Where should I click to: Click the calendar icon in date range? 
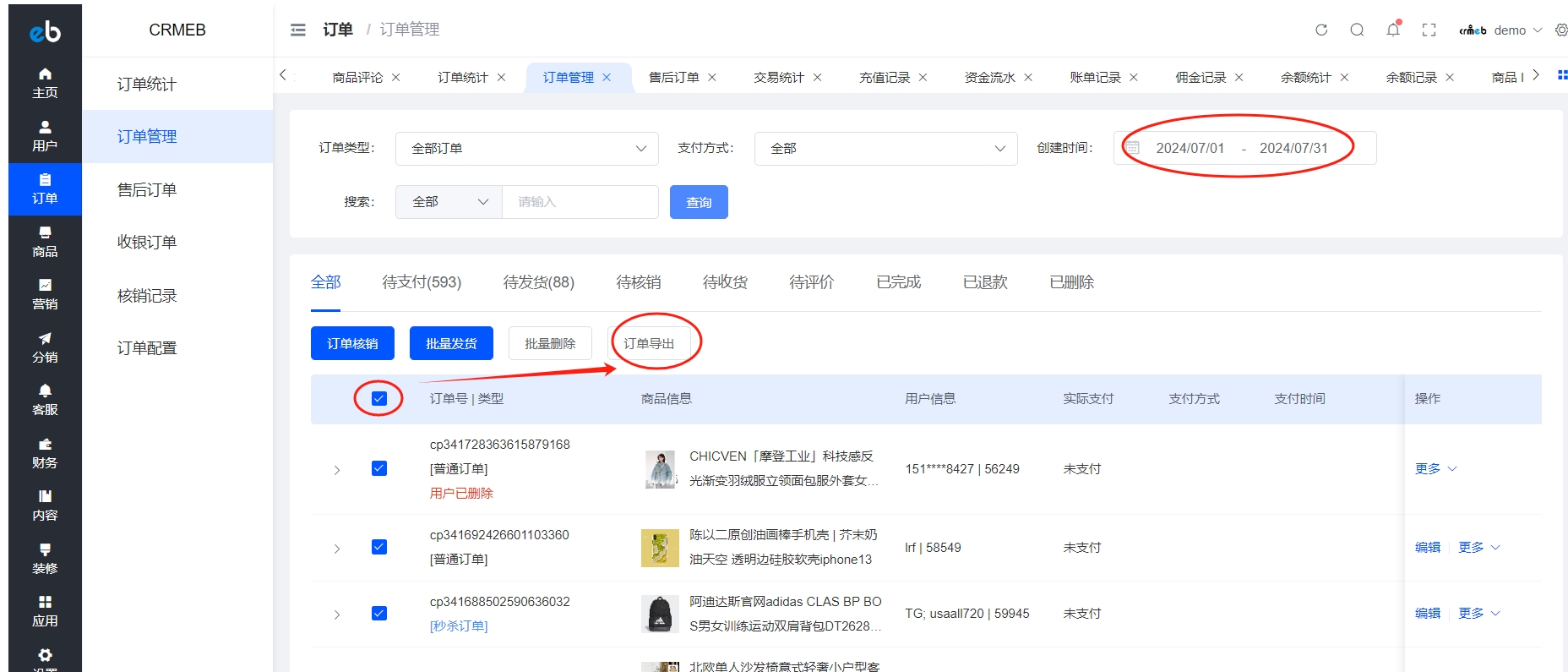(x=1133, y=148)
